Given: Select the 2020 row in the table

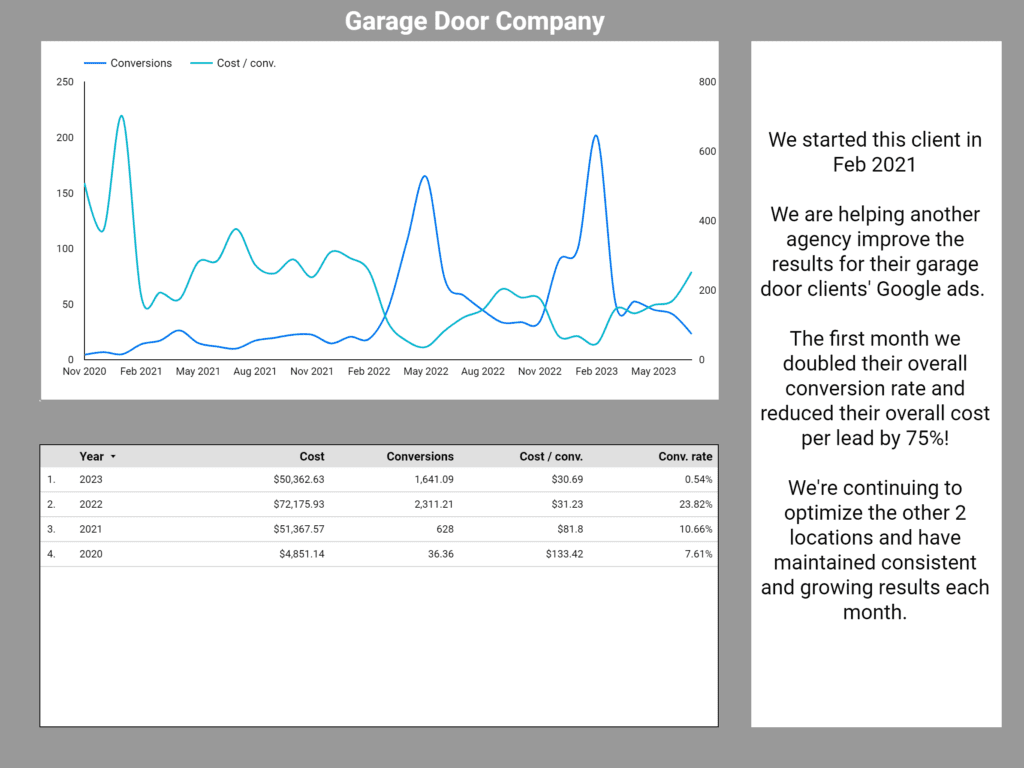Looking at the screenshot, I should pyautogui.click(x=91, y=554).
